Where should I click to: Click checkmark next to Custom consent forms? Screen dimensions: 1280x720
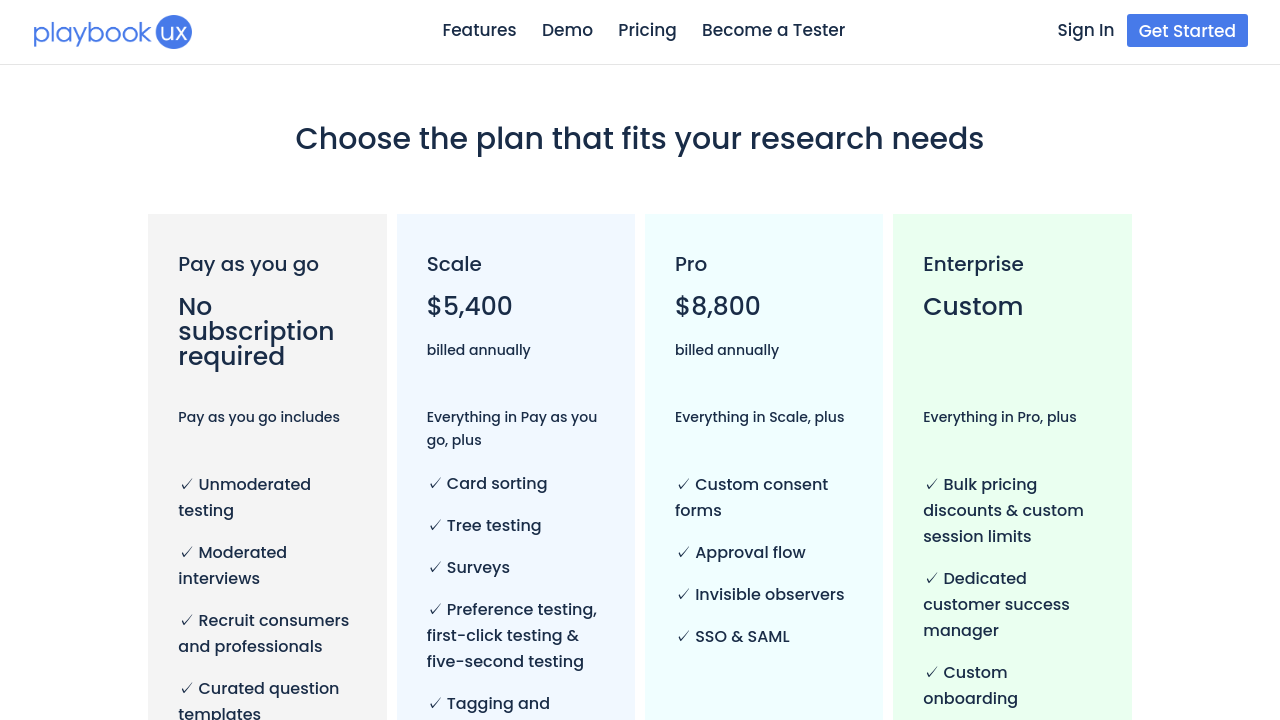click(x=683, y=485)
